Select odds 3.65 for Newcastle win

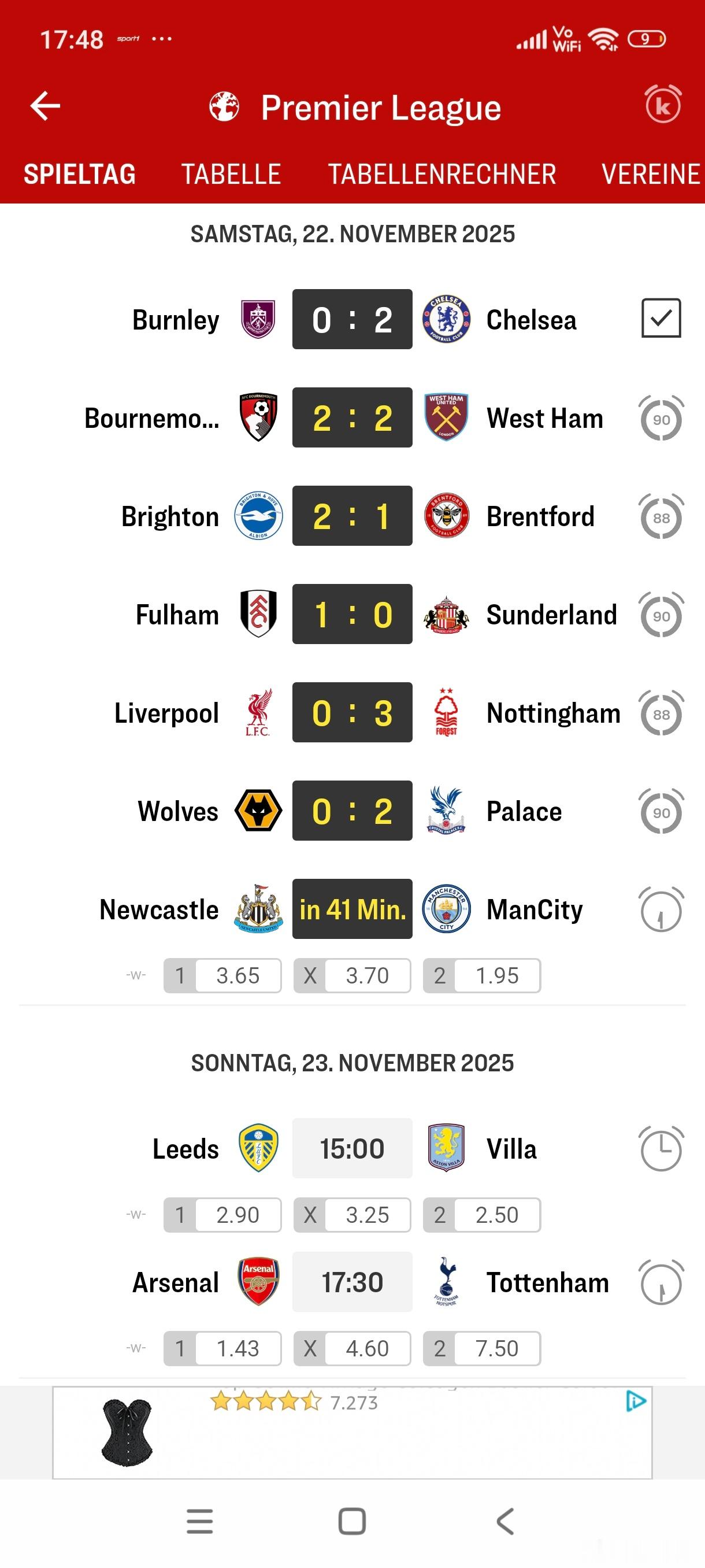pos(222,976)
